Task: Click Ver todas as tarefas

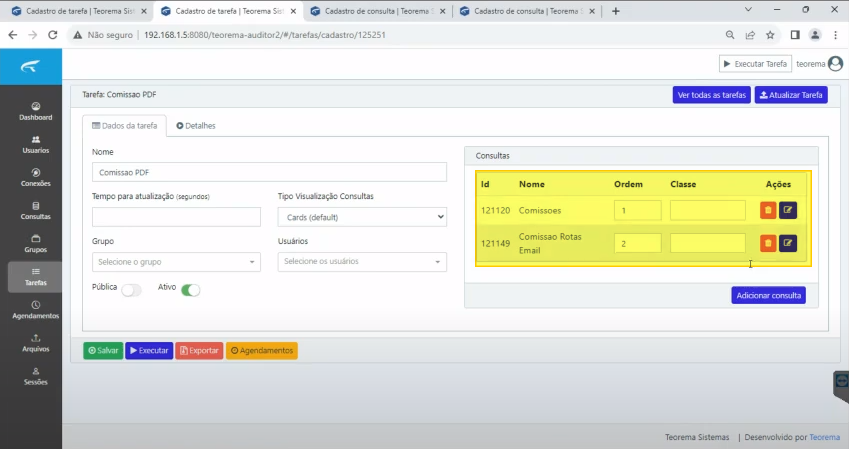Action: point(711,95)
